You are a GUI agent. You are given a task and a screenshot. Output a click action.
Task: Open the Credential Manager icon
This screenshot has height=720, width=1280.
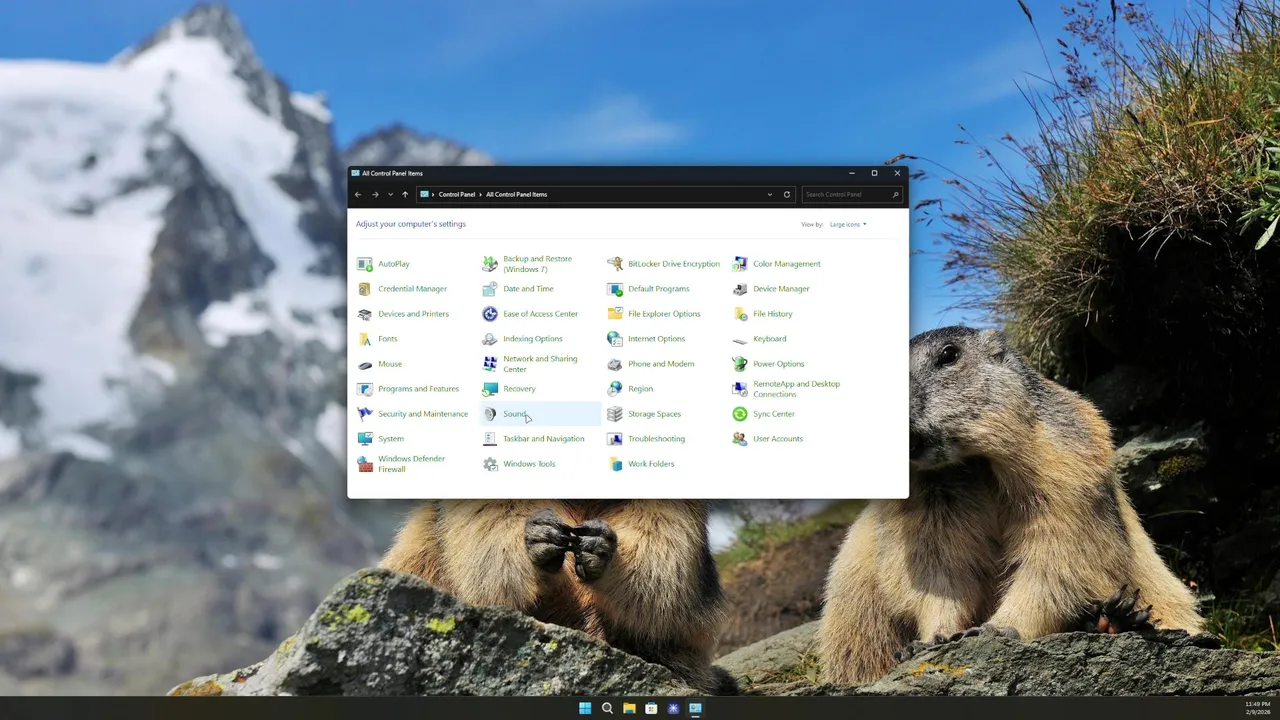coord(365,289)
